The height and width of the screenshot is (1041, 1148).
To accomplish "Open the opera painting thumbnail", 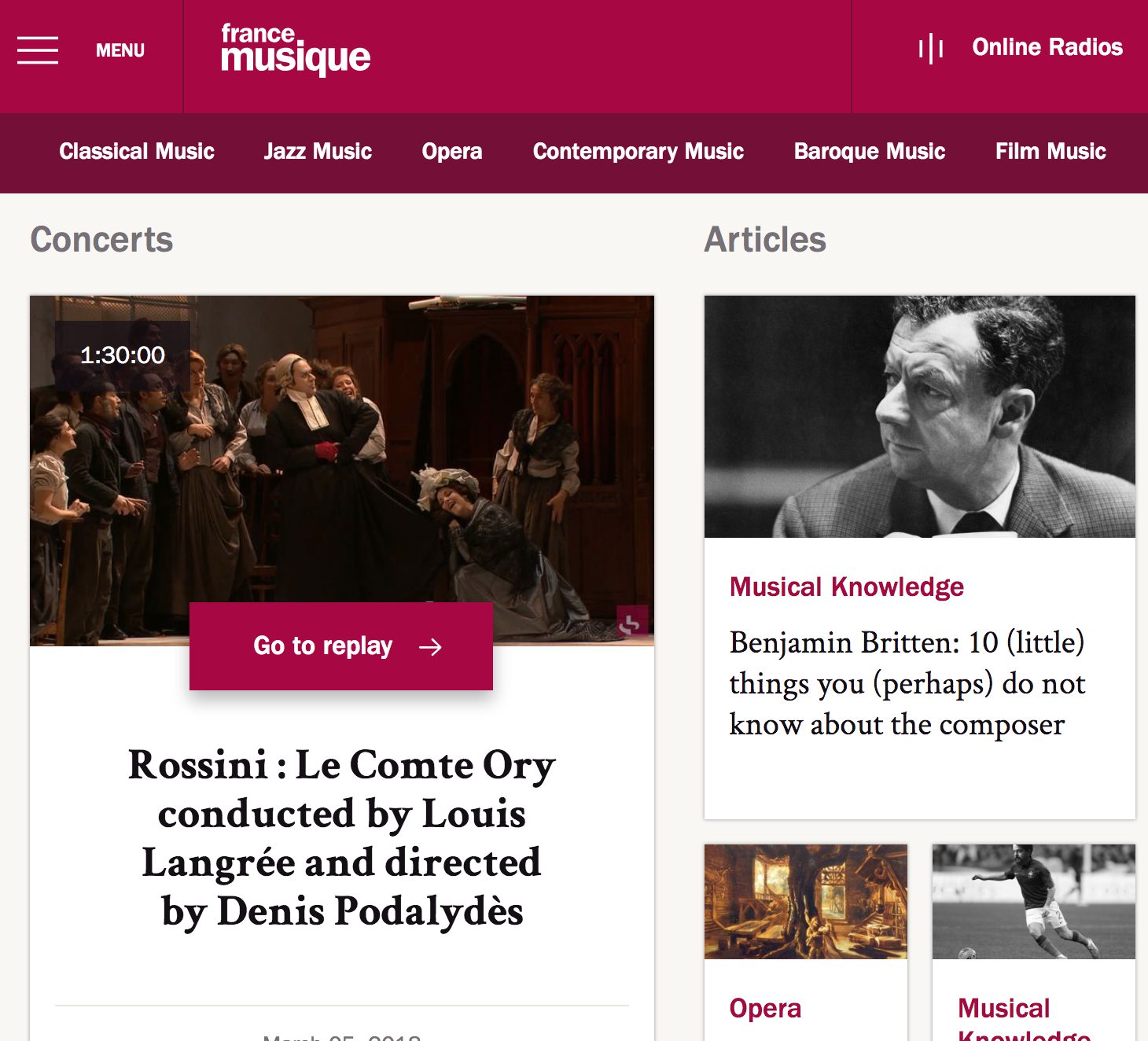I will (x=805, y=902).
